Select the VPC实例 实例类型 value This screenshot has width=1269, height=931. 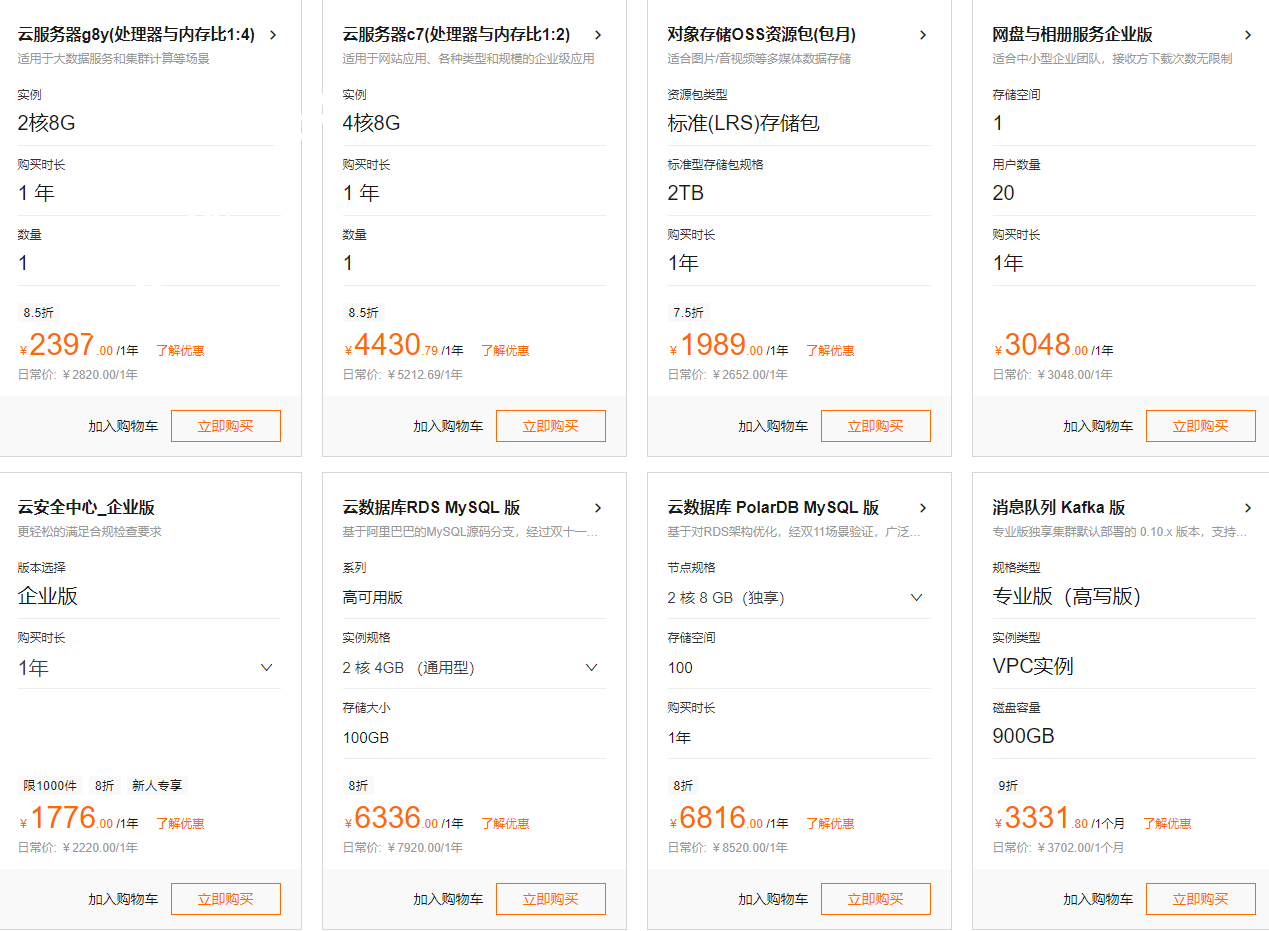[1033, 666]
